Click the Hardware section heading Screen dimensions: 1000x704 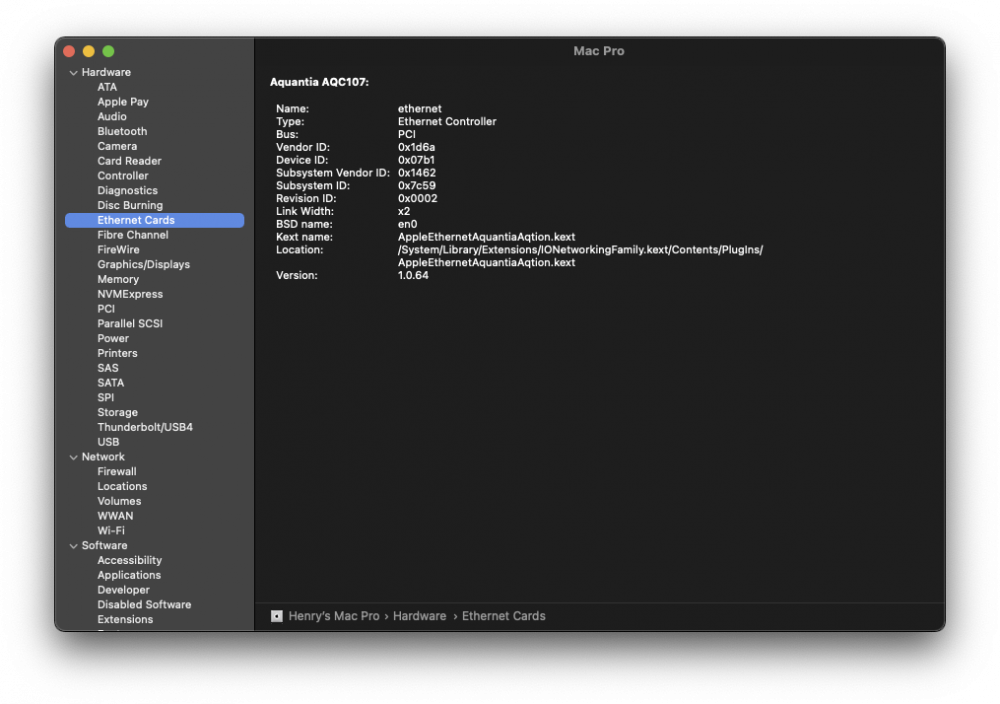(x=106, y=72)
